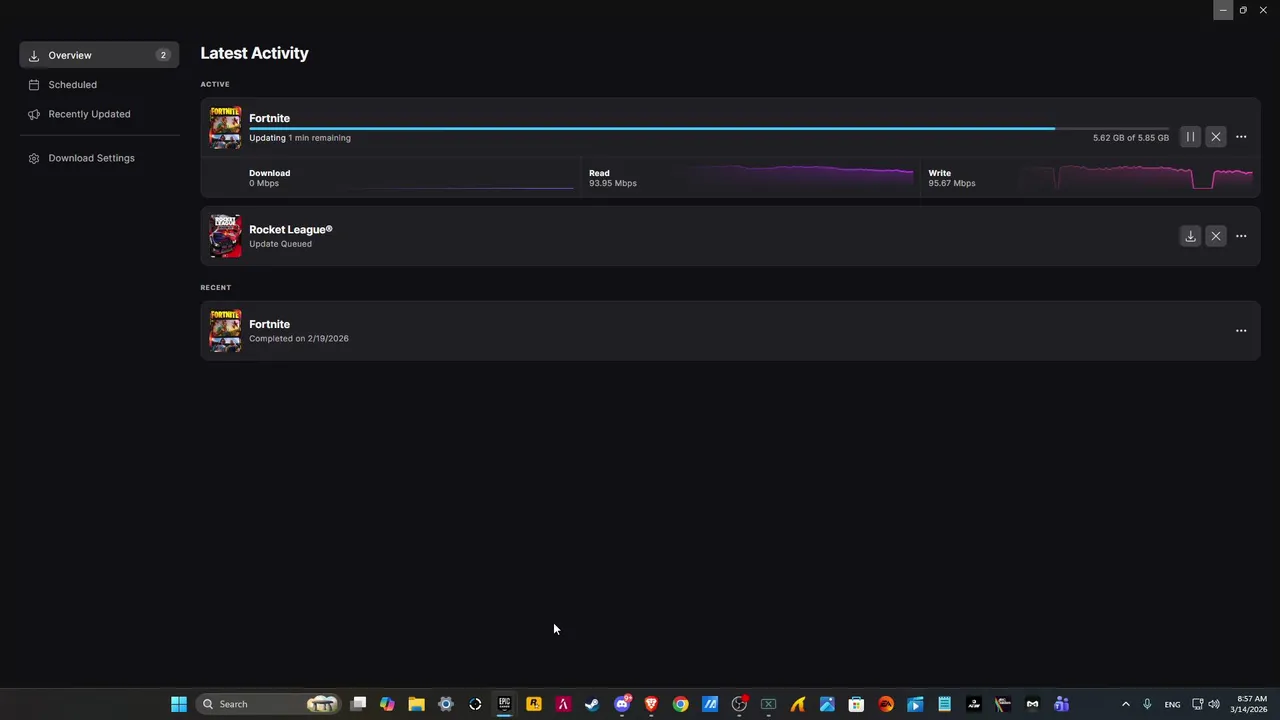Viewport: 1280px width, 720px height.
Task: Open OBS Studio from the taskbar
Action: click(739, 704)
